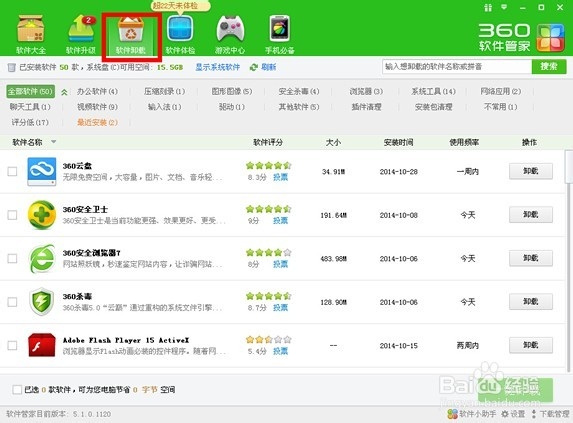This screenshot has height=423, width=573.
Task: Select the 安全杀毒(4) category
Action: [x=299, y=91]
